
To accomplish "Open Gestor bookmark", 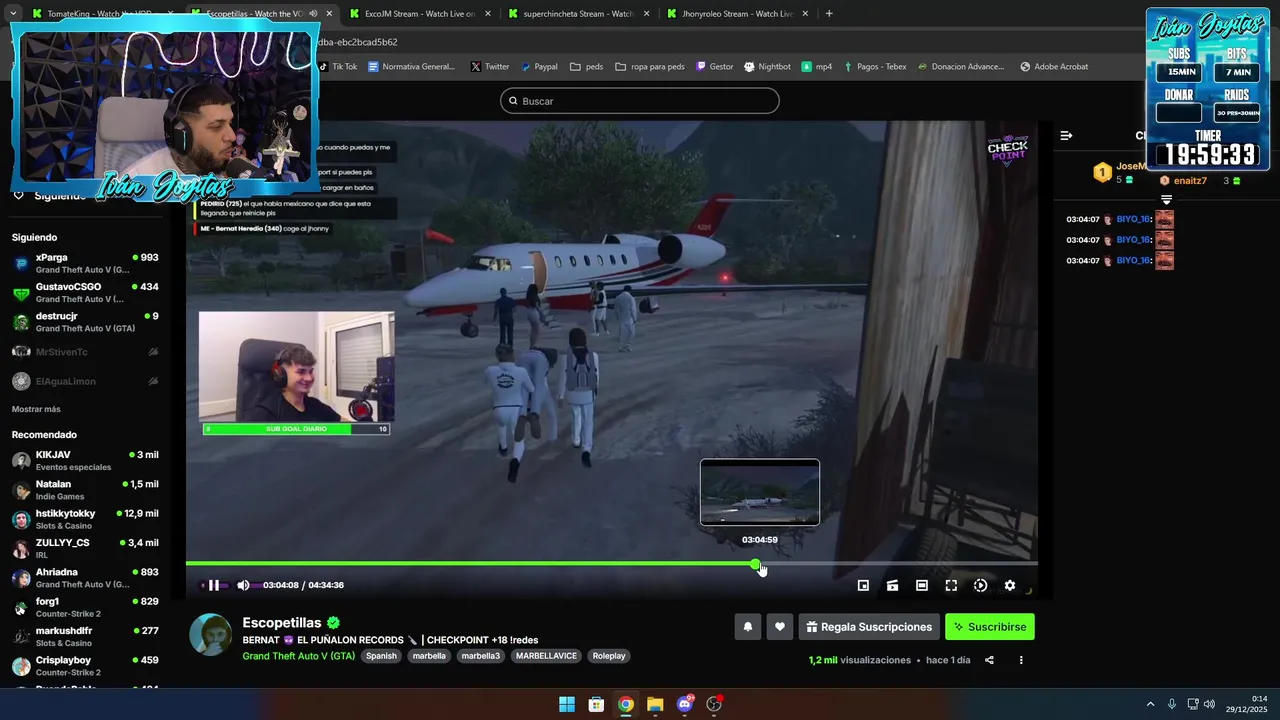I will coord(715,67).
